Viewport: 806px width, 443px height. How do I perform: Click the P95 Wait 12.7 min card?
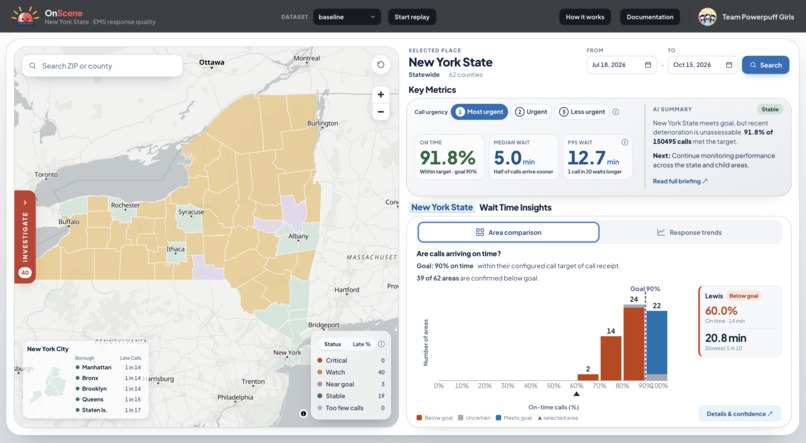[x=597, y=157]
